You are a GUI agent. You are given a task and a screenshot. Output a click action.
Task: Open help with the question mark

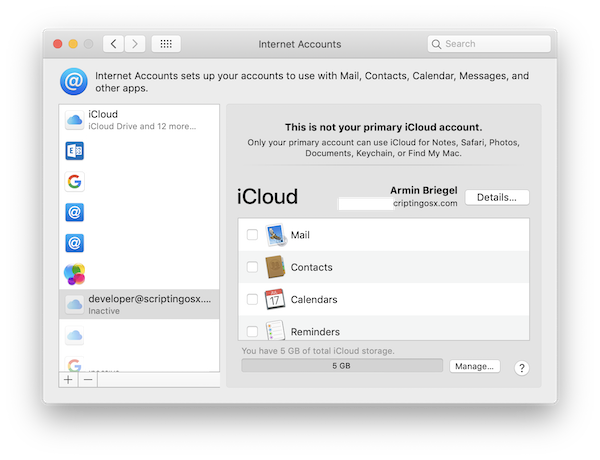522,368
